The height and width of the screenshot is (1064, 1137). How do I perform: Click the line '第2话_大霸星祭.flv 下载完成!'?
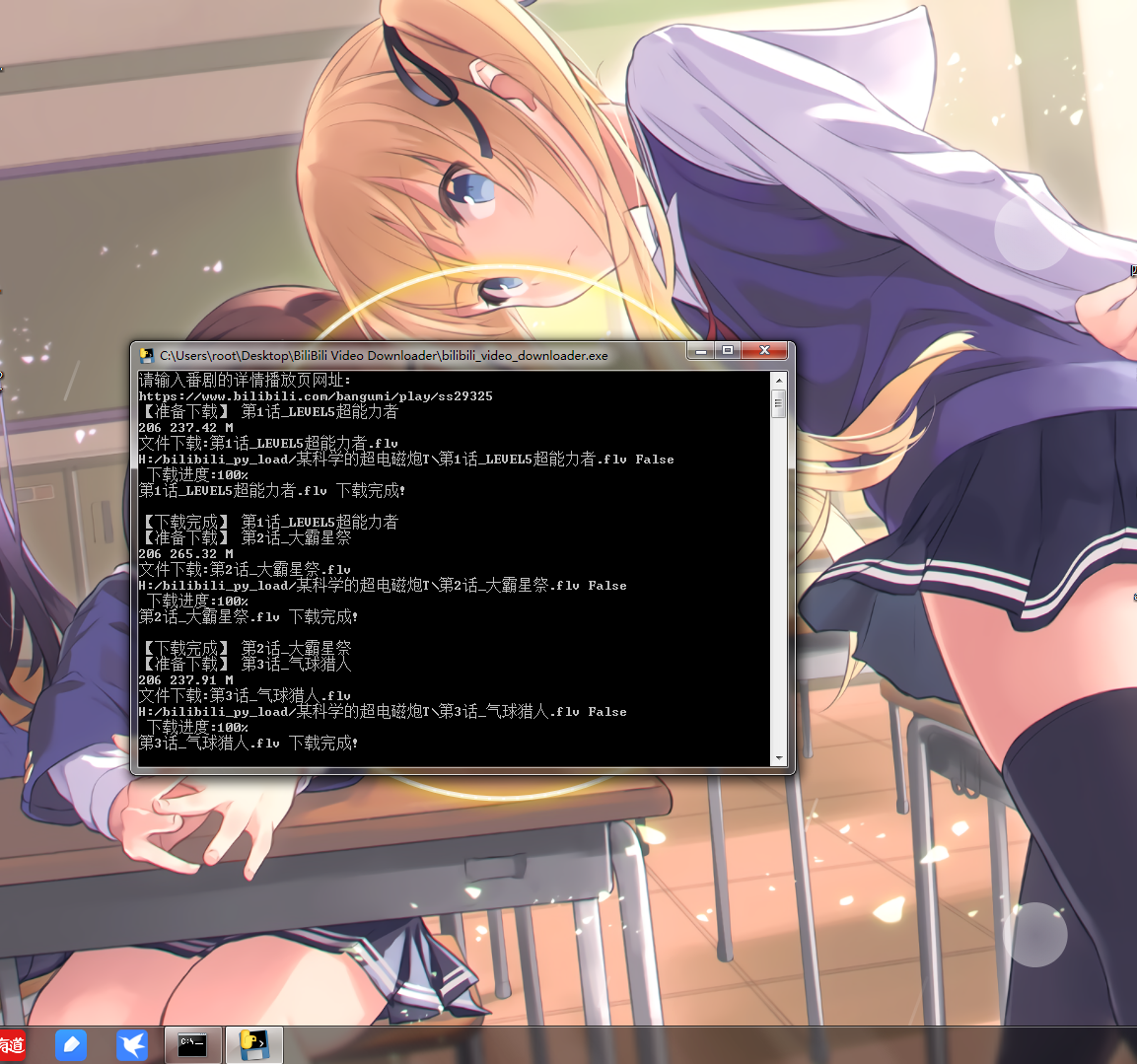click(248, 616)
